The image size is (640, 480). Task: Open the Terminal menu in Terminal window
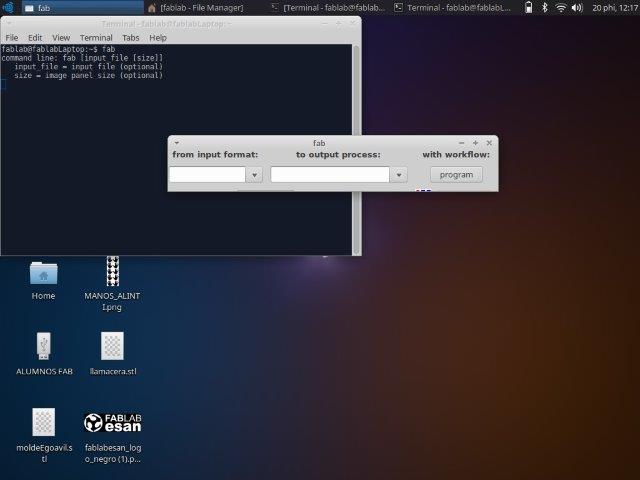96,38
